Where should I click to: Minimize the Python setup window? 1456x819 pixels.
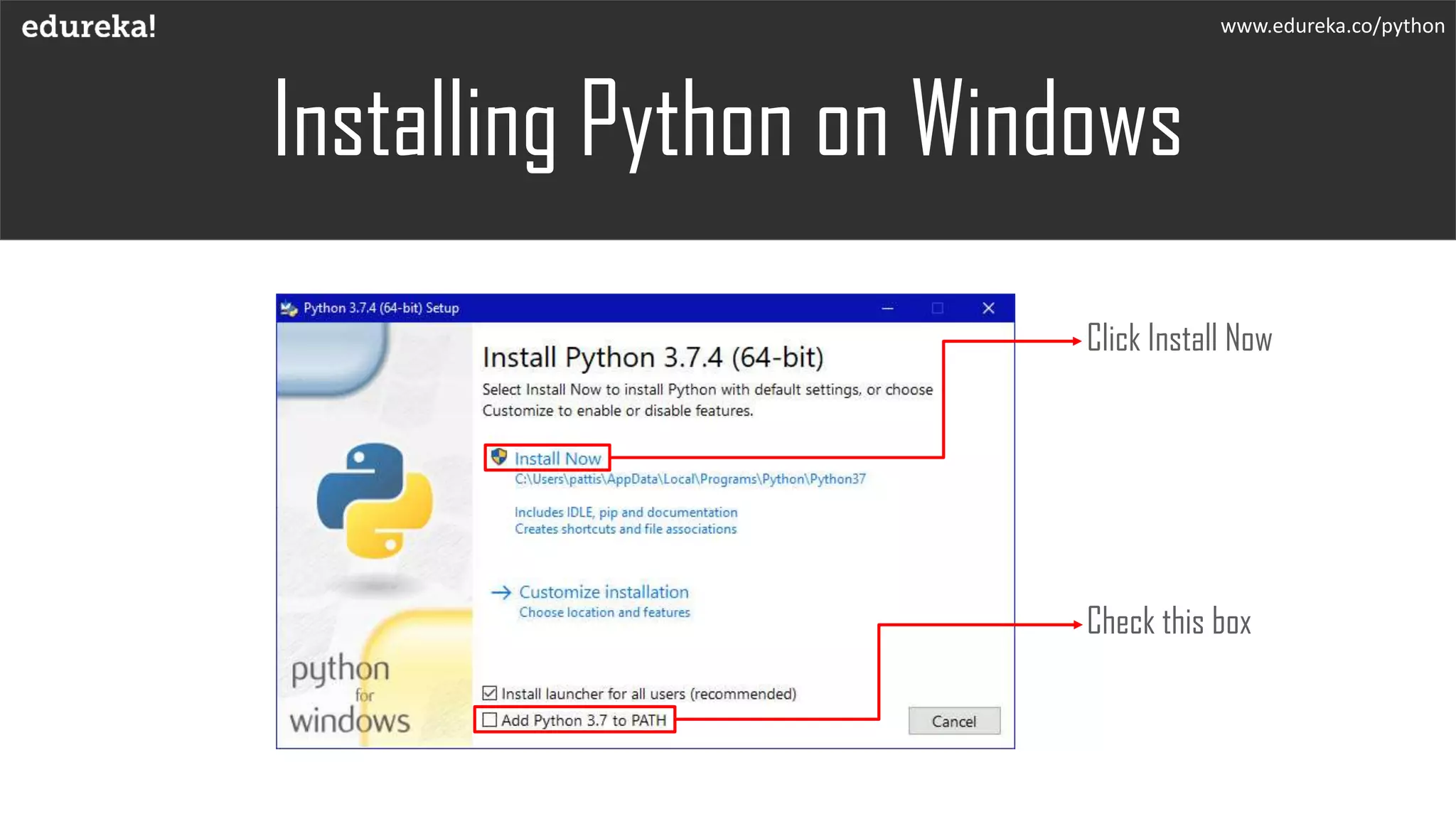click(887, 309)
